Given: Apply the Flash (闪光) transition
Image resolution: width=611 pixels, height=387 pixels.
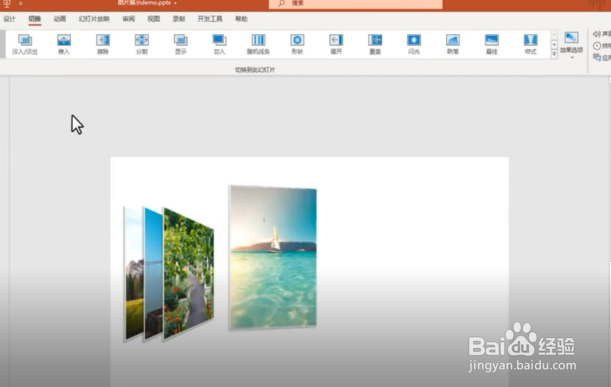Looking at the screenshot, I should point(414,44).
